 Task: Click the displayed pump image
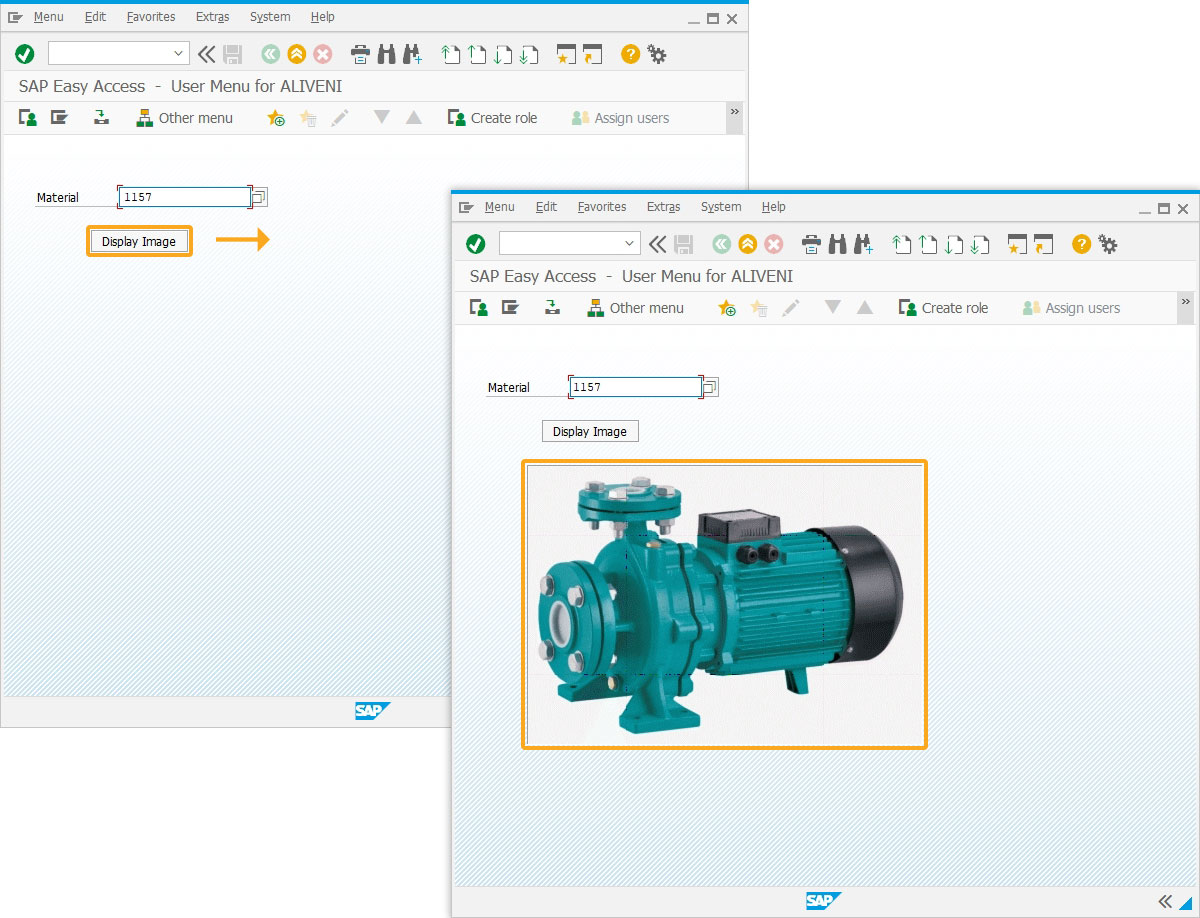click(724, 604)
